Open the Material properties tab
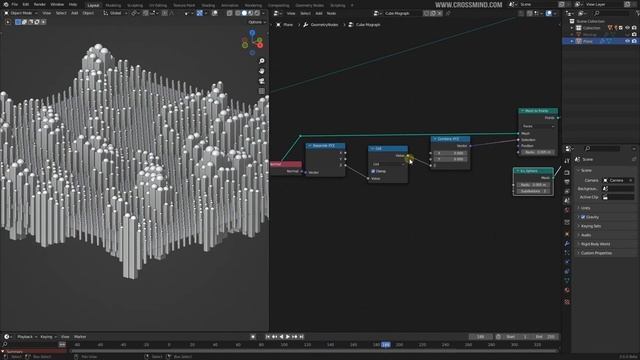 [567, 290]
